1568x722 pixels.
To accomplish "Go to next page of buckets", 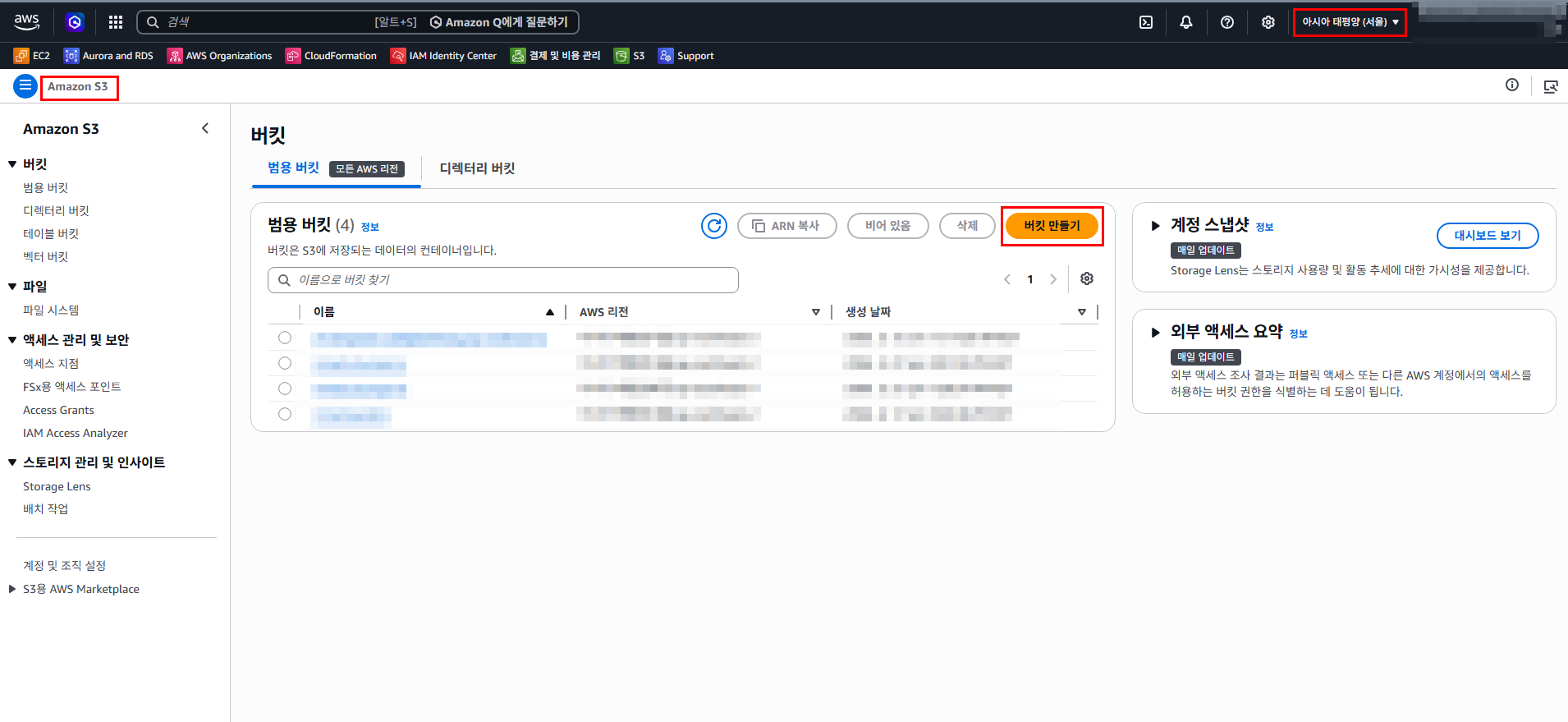I will tap(1053, 279).
